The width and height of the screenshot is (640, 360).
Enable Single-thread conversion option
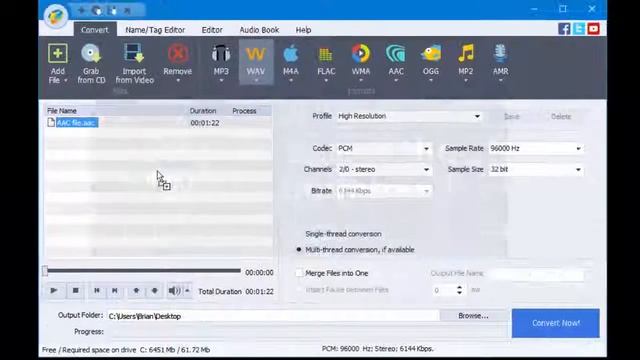(343, 234)
